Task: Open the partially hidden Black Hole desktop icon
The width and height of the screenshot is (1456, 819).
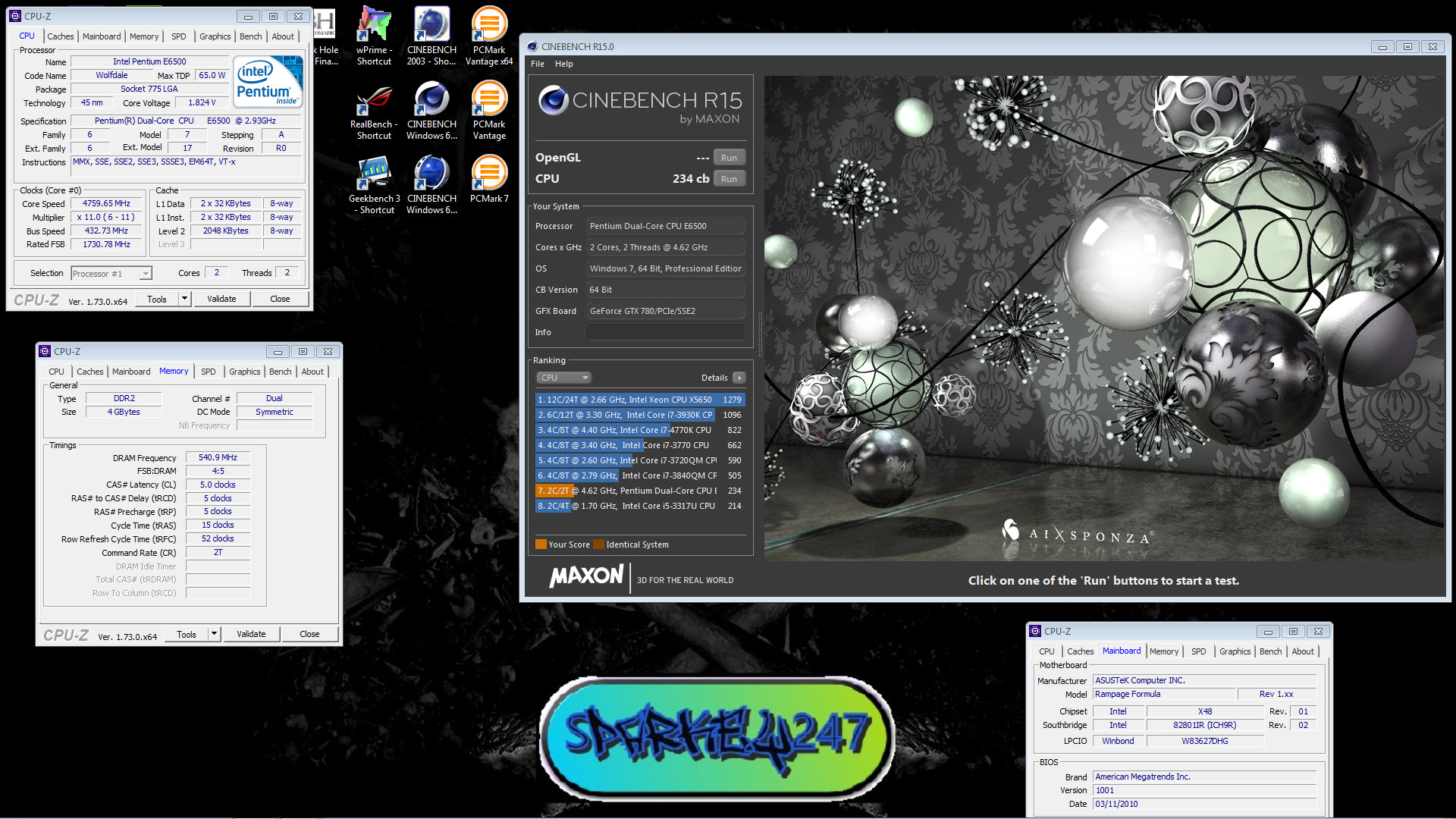Action: pos(326,36)
